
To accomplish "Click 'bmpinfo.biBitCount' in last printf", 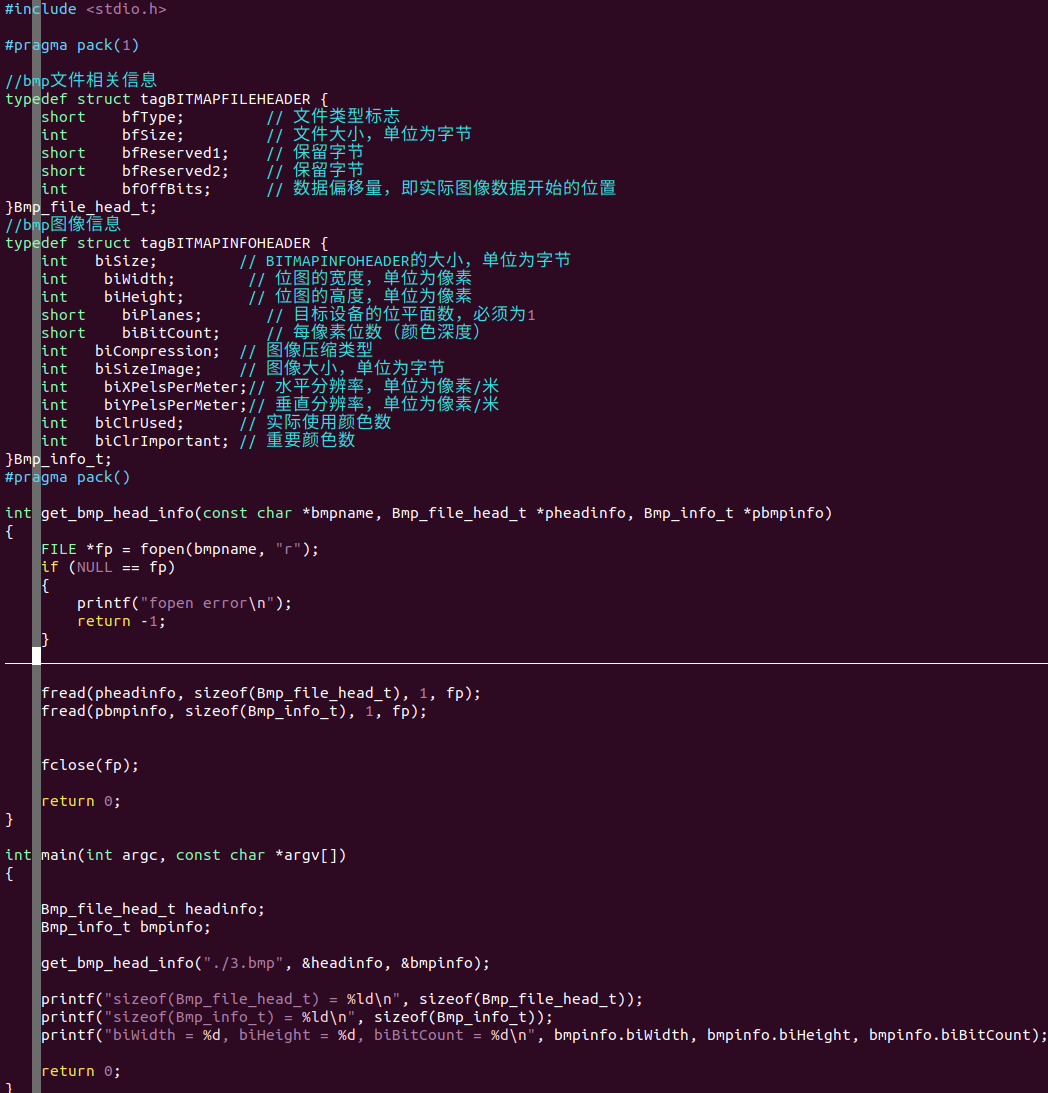I will (949, 1035).
